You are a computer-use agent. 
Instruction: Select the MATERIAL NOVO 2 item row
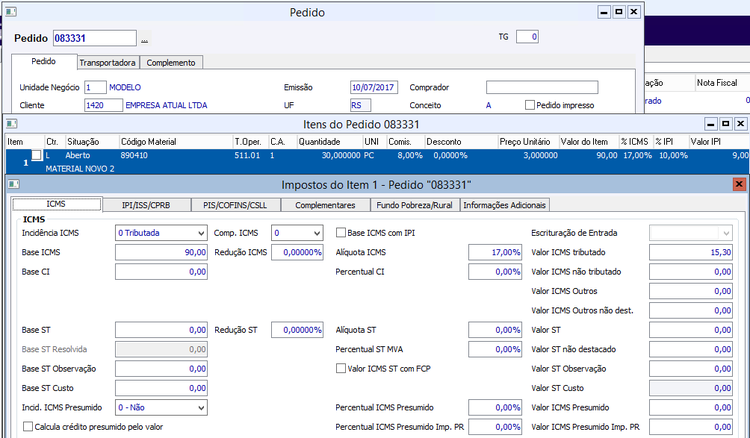[80, 169]
